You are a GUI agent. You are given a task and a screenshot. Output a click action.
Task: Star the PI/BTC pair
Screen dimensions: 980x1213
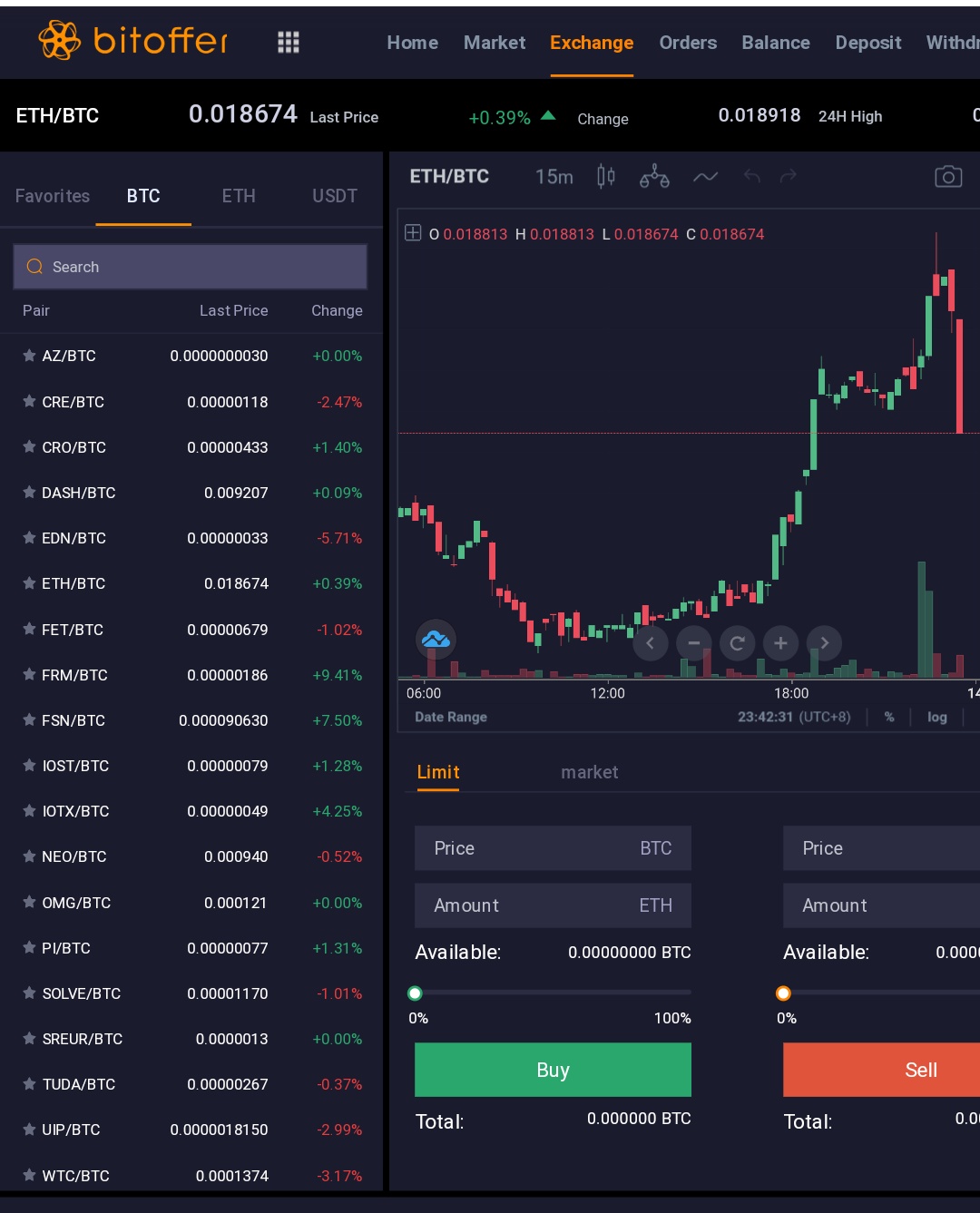pos(29,947)
